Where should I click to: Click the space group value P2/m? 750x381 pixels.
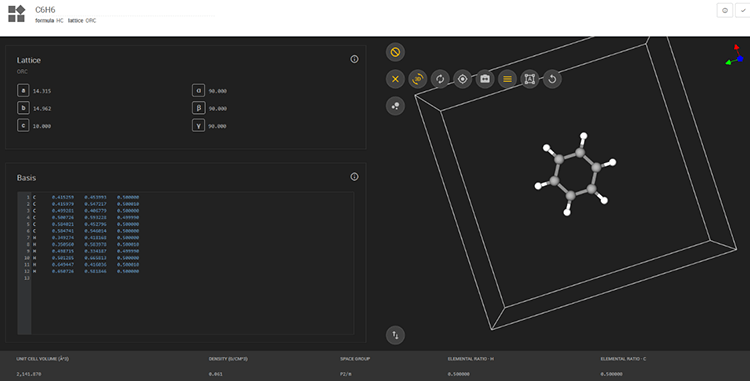(346, 374)
